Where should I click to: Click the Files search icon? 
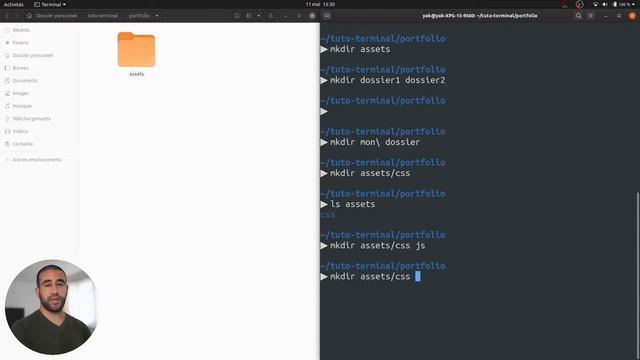click(x=237, y=16)
